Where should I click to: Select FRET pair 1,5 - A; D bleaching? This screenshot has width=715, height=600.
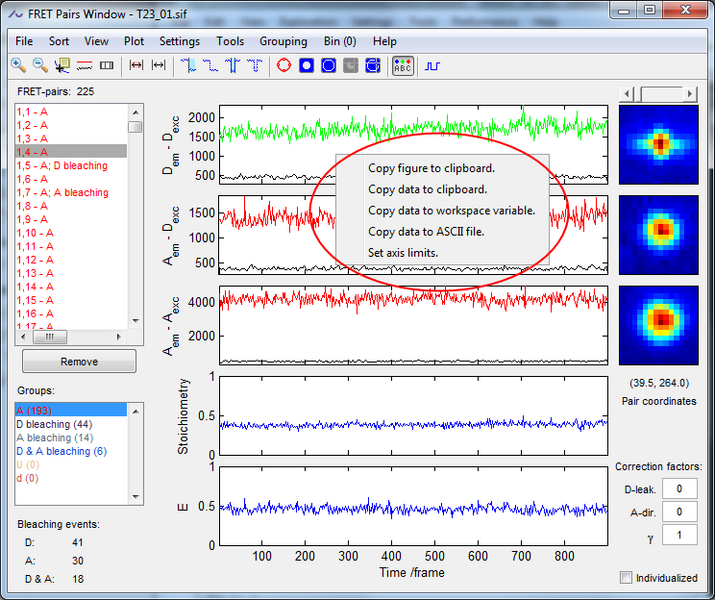[x=62, y=165]
